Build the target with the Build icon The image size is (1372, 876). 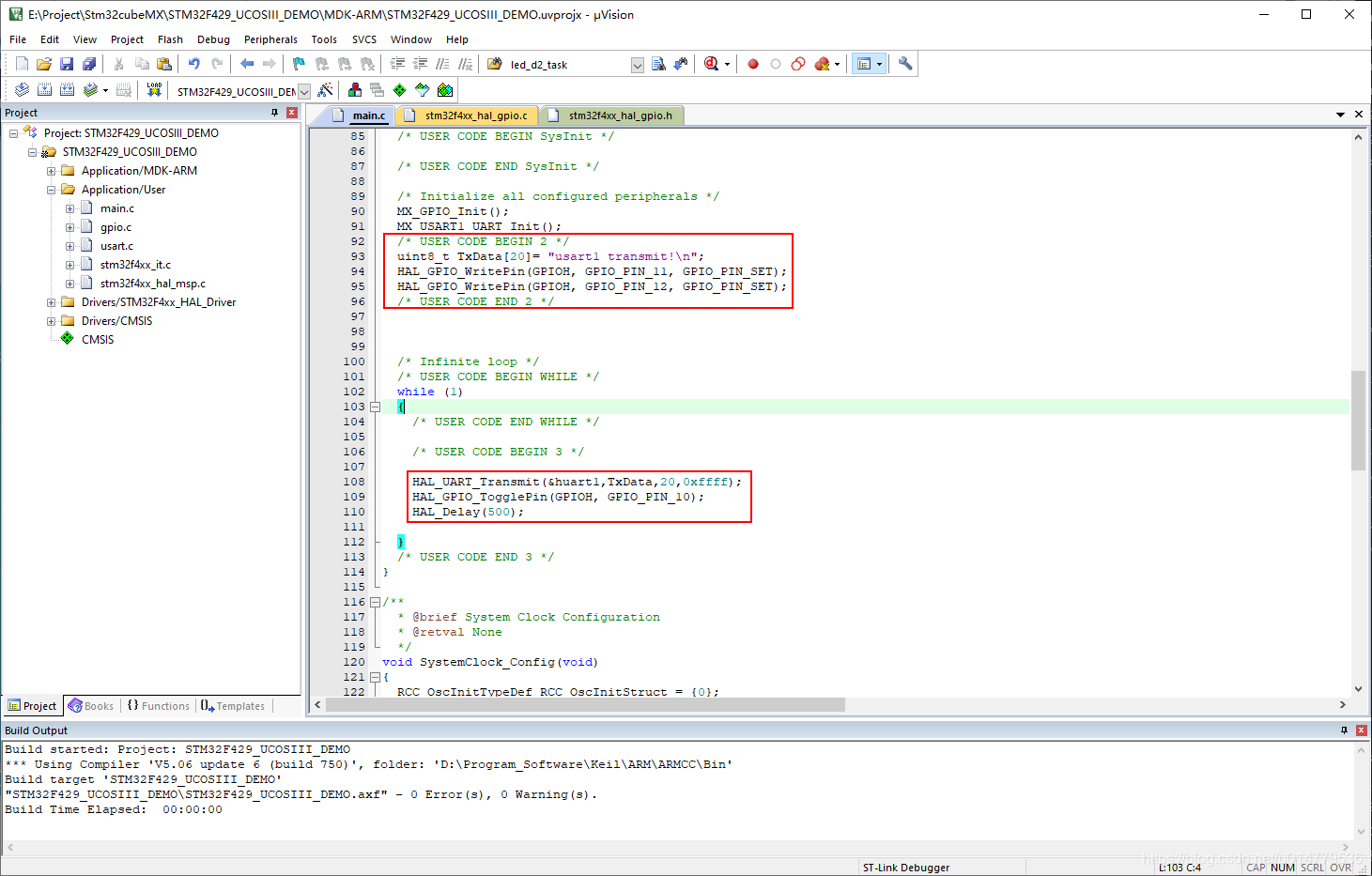tap(44, 90)
